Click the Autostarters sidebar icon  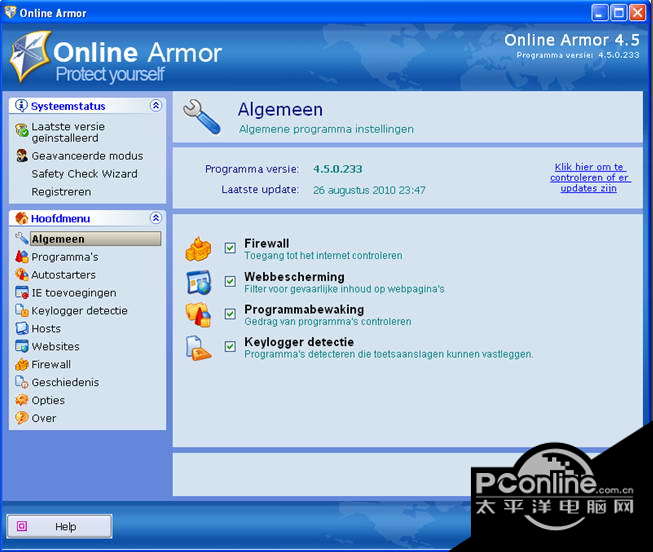tap(22, 275)
